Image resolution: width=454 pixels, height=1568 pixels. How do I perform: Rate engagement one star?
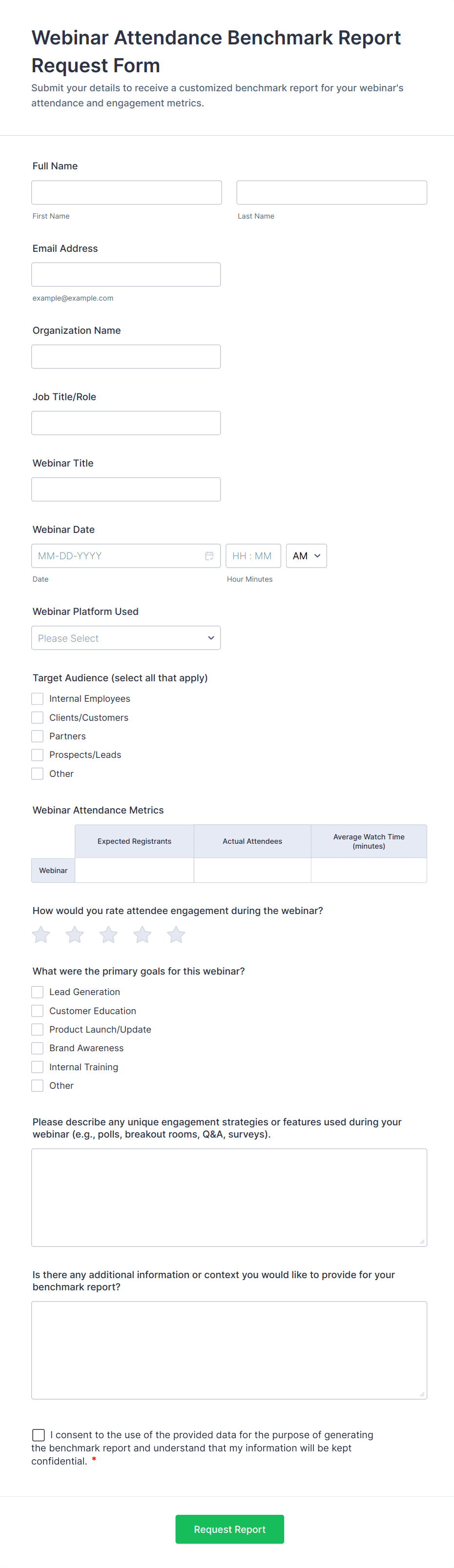[x=41, y=935]
